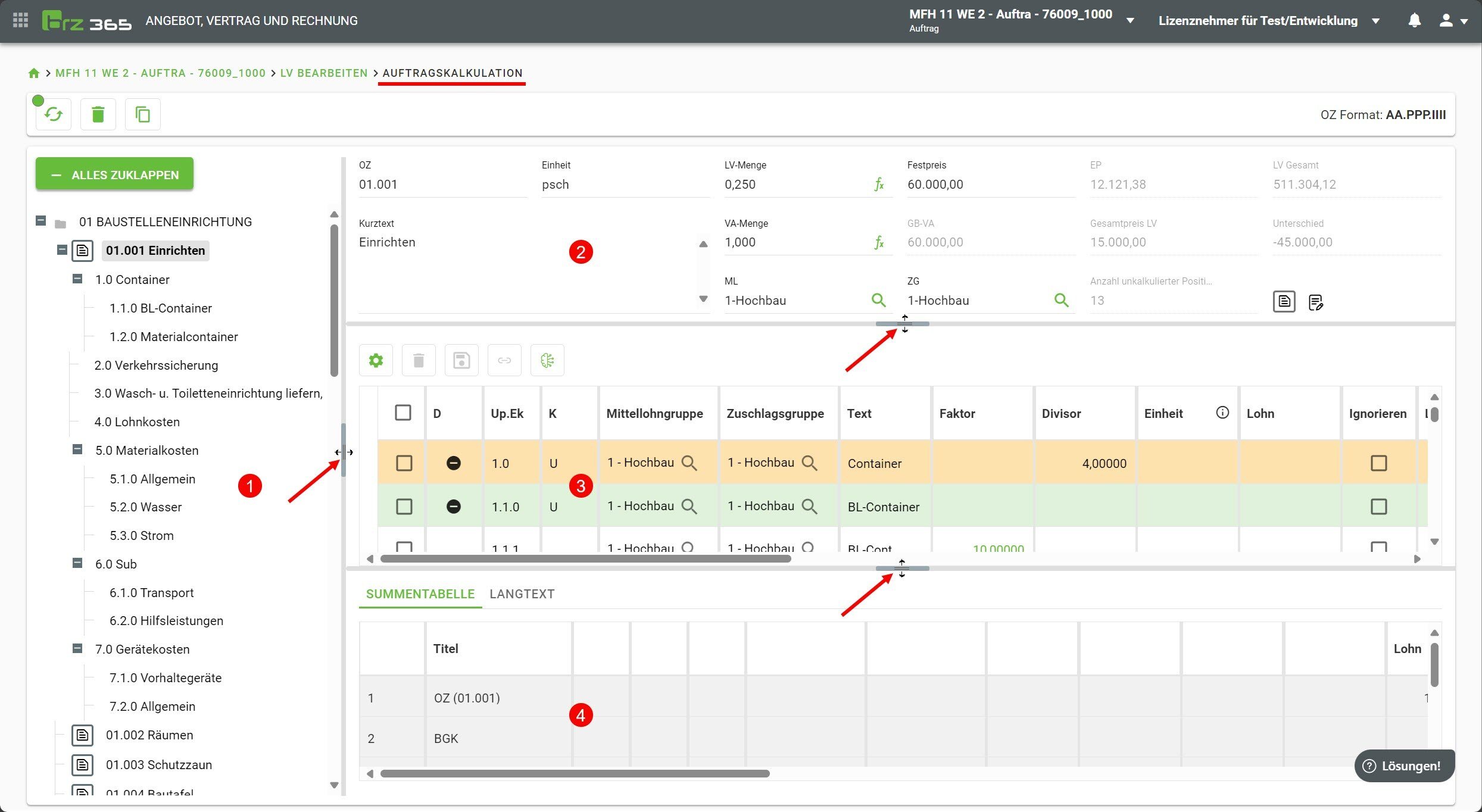This screenshot has width=1482, height=812.
Task: Click the ALLES ZUKLAPPEN button
Action: 114,174
